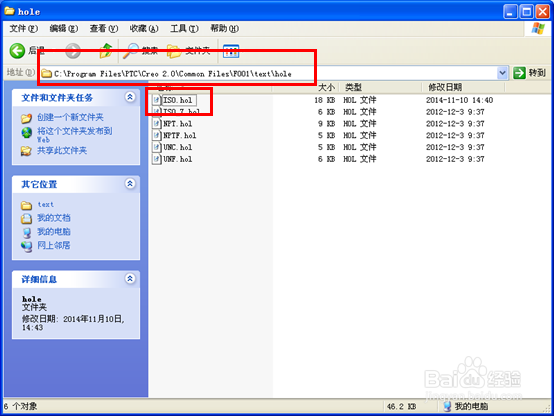554x416 pixels.
Task: Select the NPT.hol file
Action: pos(177,124)
